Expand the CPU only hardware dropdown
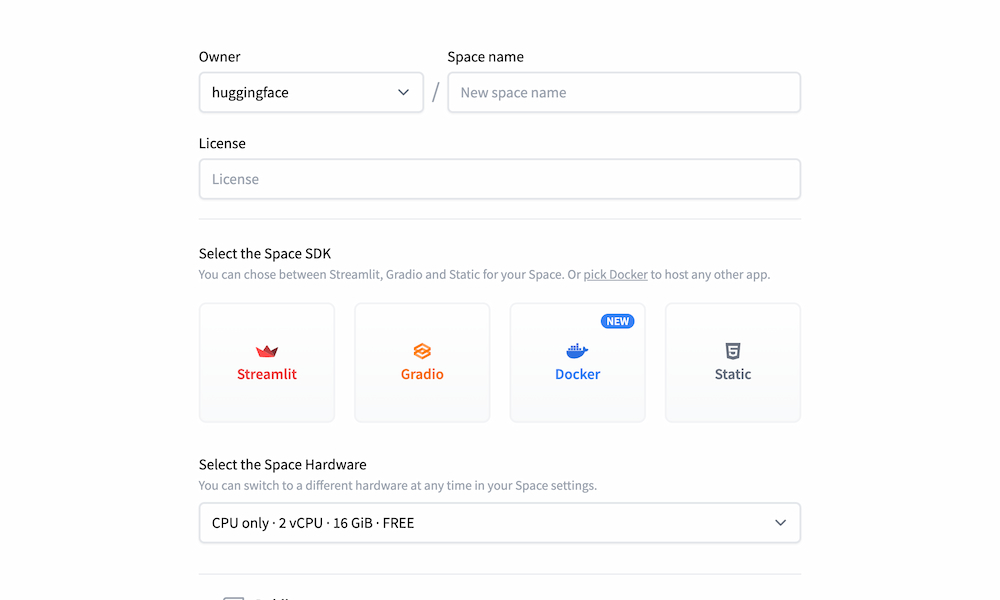The image size is (1000, 600). (x=499, y=523)
